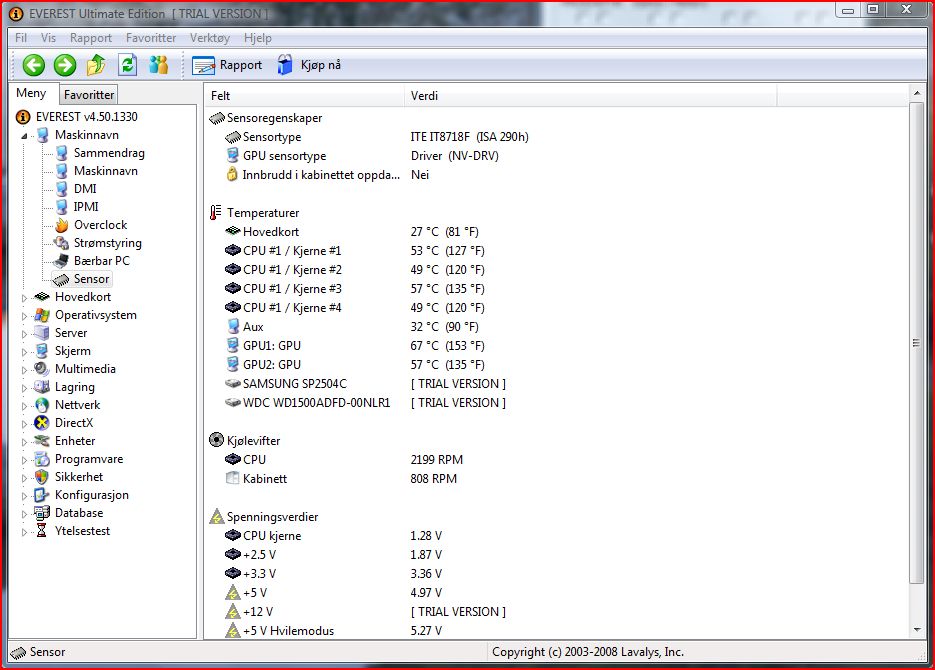Viewport: 935px width, 670px height.
Task: Select the Strømstyring power icon
Action: tap(61, 243)
